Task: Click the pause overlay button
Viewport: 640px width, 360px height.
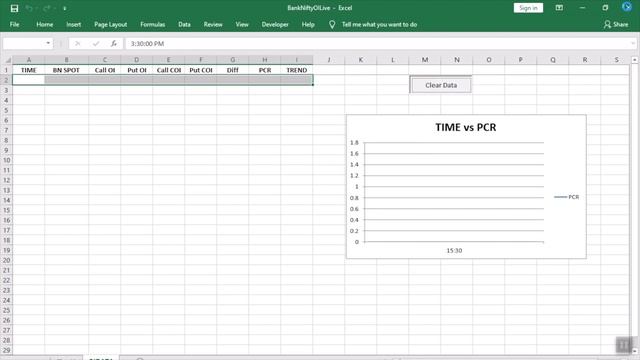Action: point(623,345)
